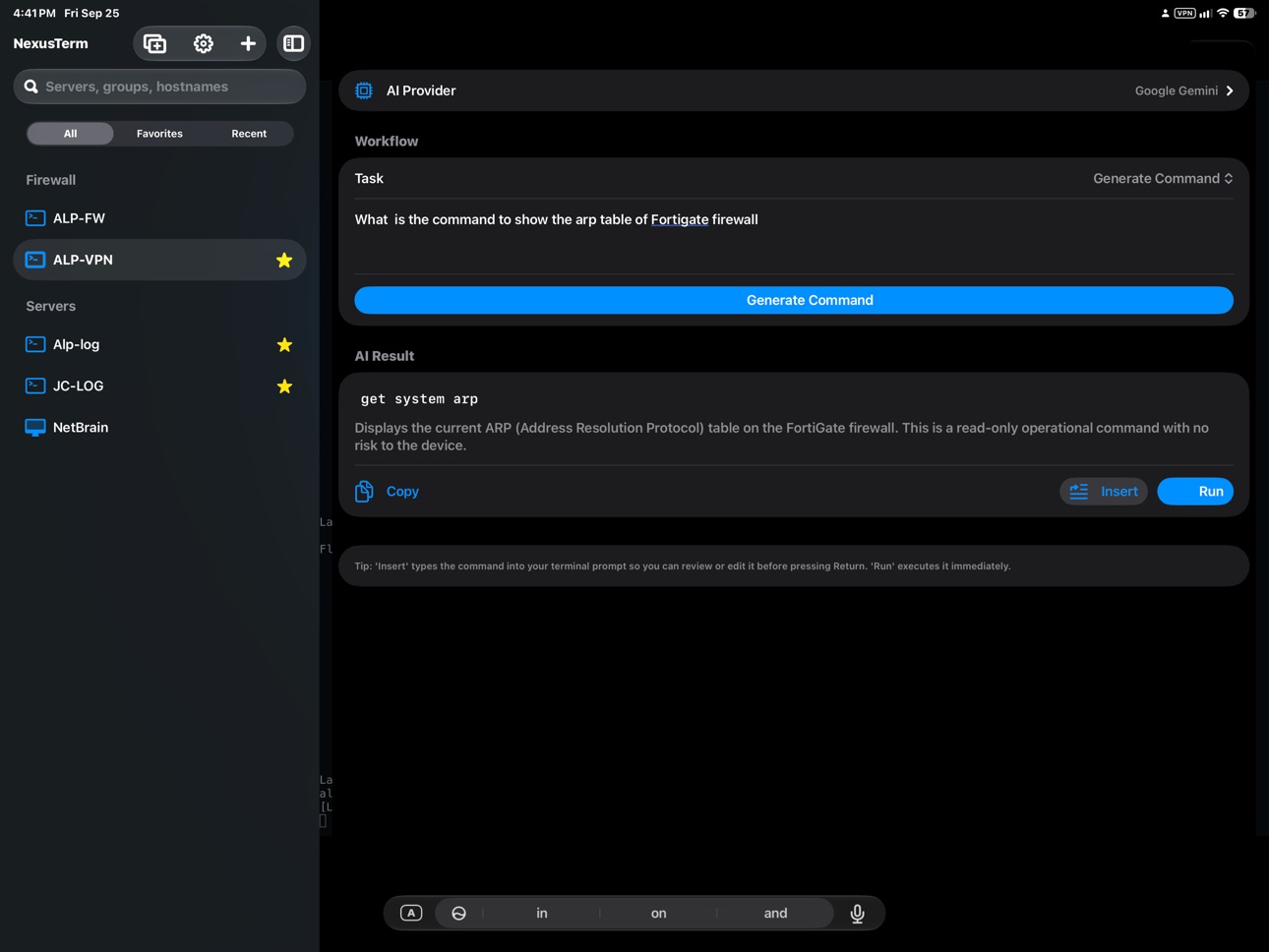Tap the Wi-Fi status icon
This screenshot has height=952, width=1269.
[1223, 13]
